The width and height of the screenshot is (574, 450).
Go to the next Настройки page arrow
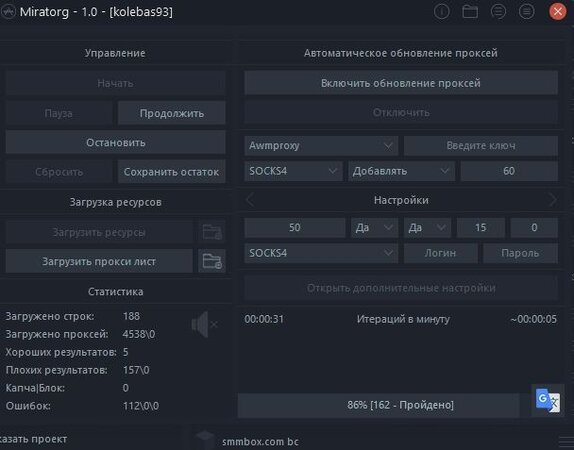point(552,200)
